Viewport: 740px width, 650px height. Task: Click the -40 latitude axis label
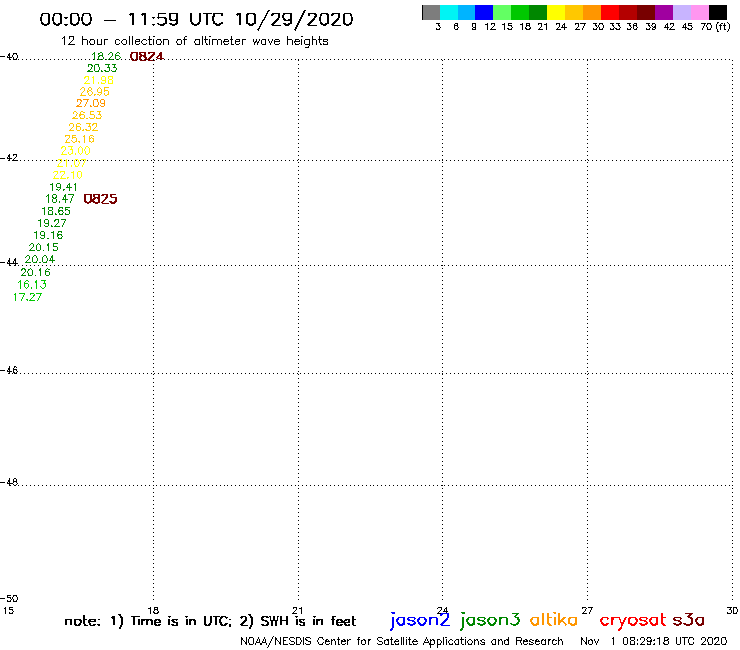(9, 57)
